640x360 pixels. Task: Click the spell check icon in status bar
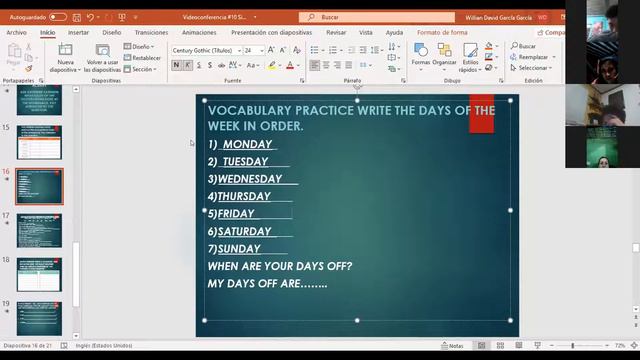coord(64,346)
